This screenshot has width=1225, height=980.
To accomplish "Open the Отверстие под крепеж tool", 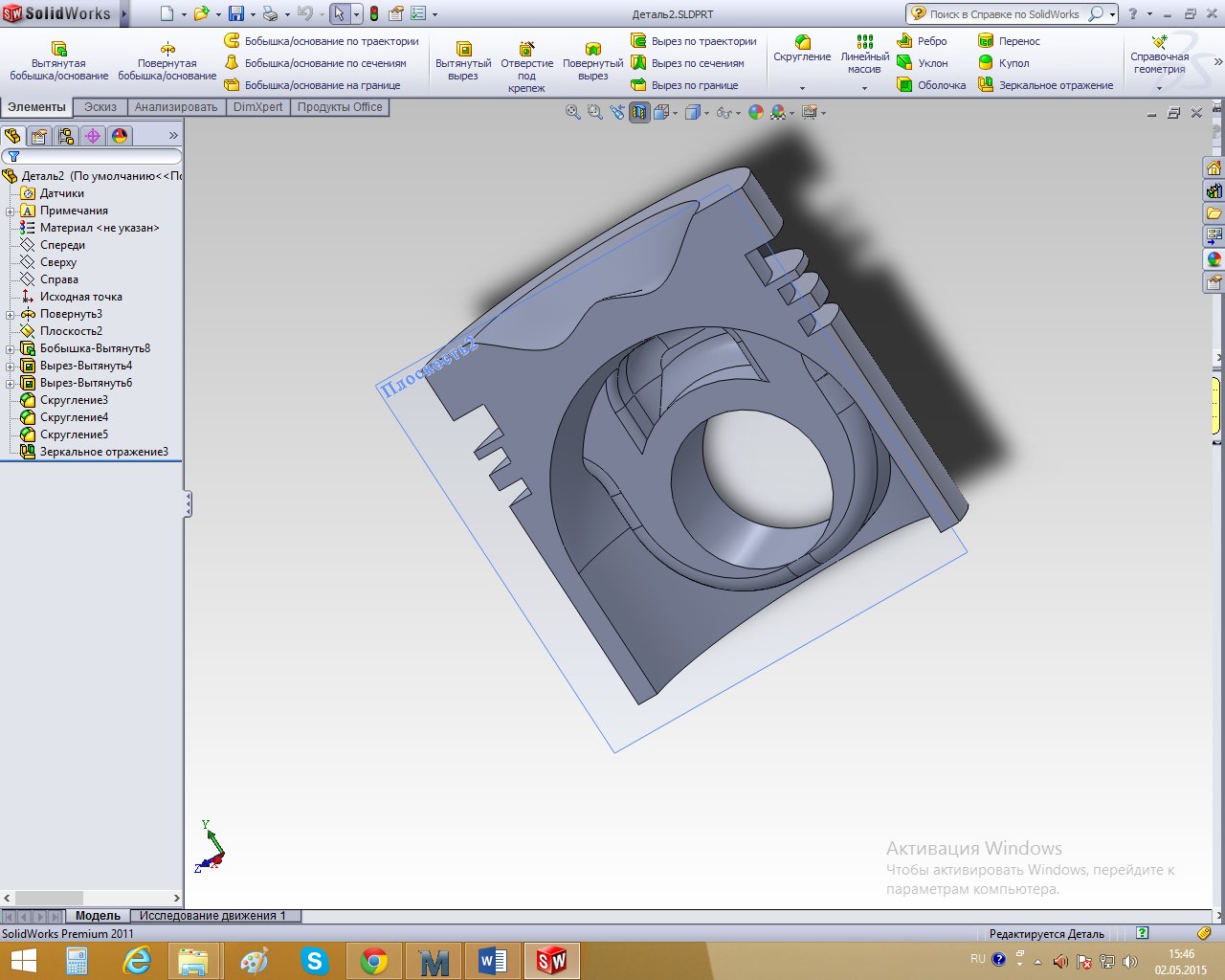I will tap(526, 66).
